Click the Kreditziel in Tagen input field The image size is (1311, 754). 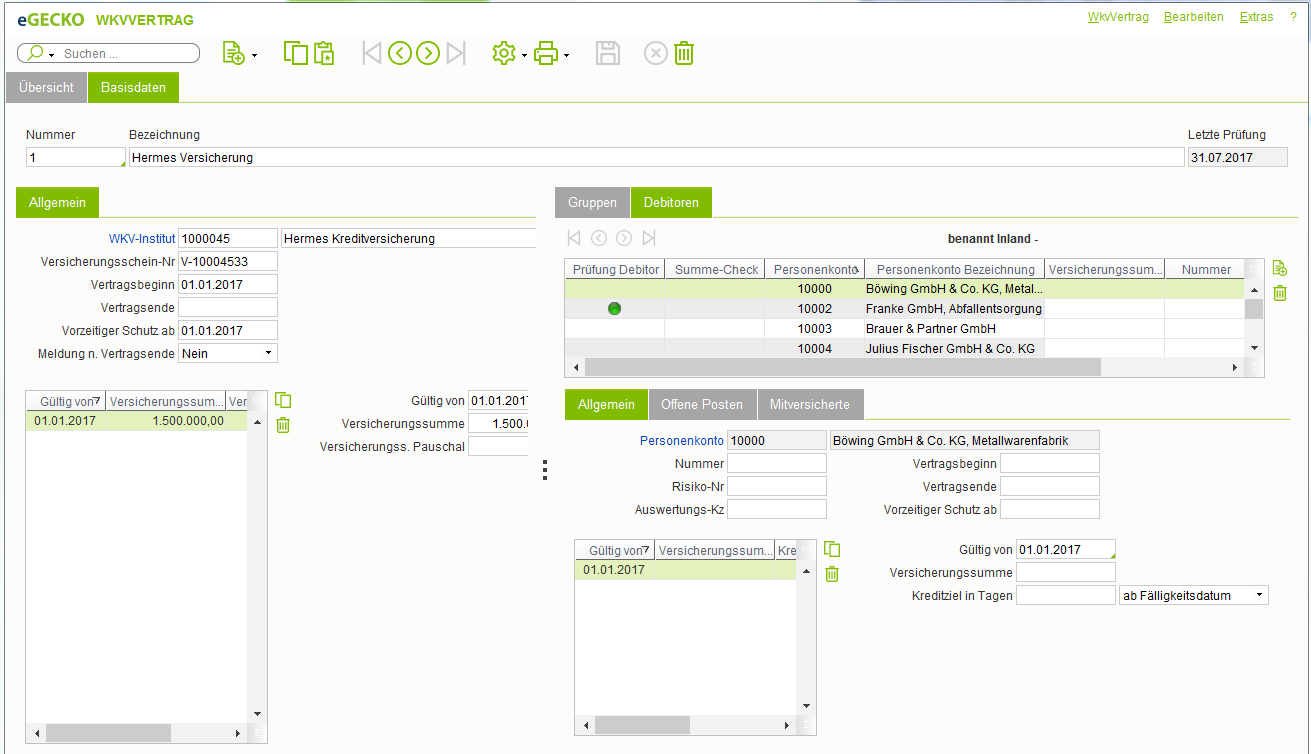(1066, 595)
